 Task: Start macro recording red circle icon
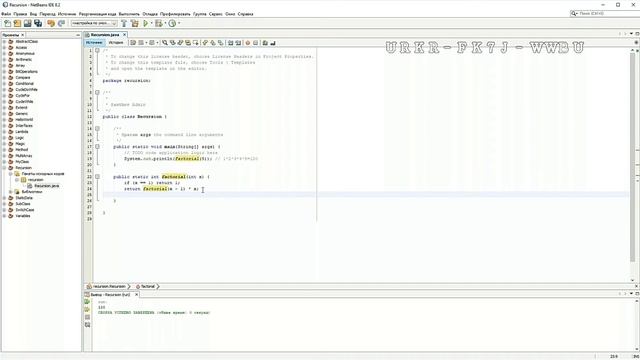point(247,42)
